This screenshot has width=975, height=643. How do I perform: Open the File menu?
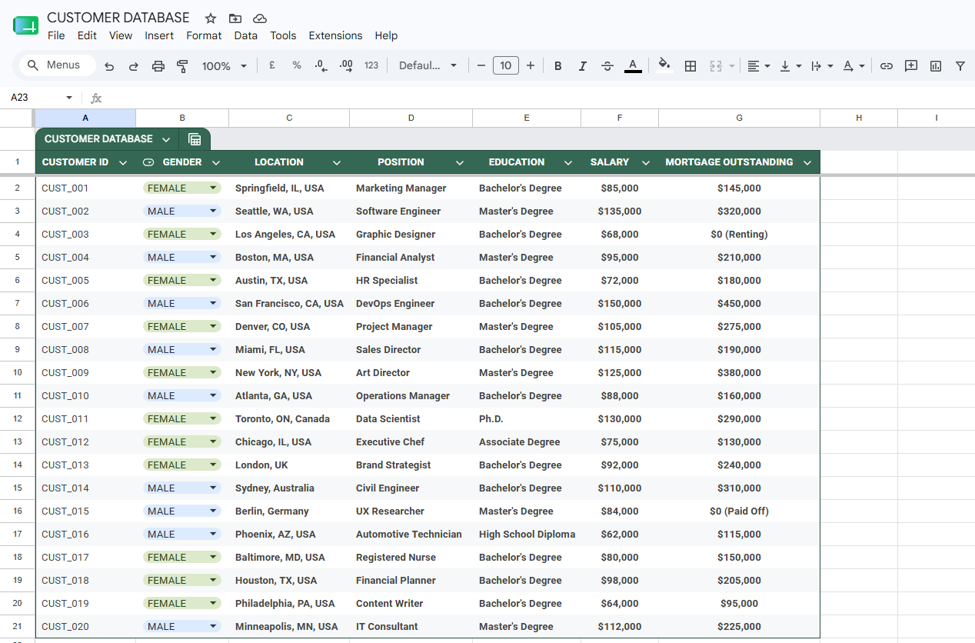point(56,35)
